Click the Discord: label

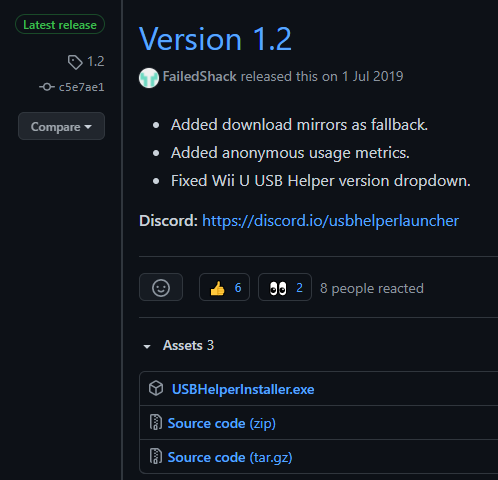tap(169, 221)
